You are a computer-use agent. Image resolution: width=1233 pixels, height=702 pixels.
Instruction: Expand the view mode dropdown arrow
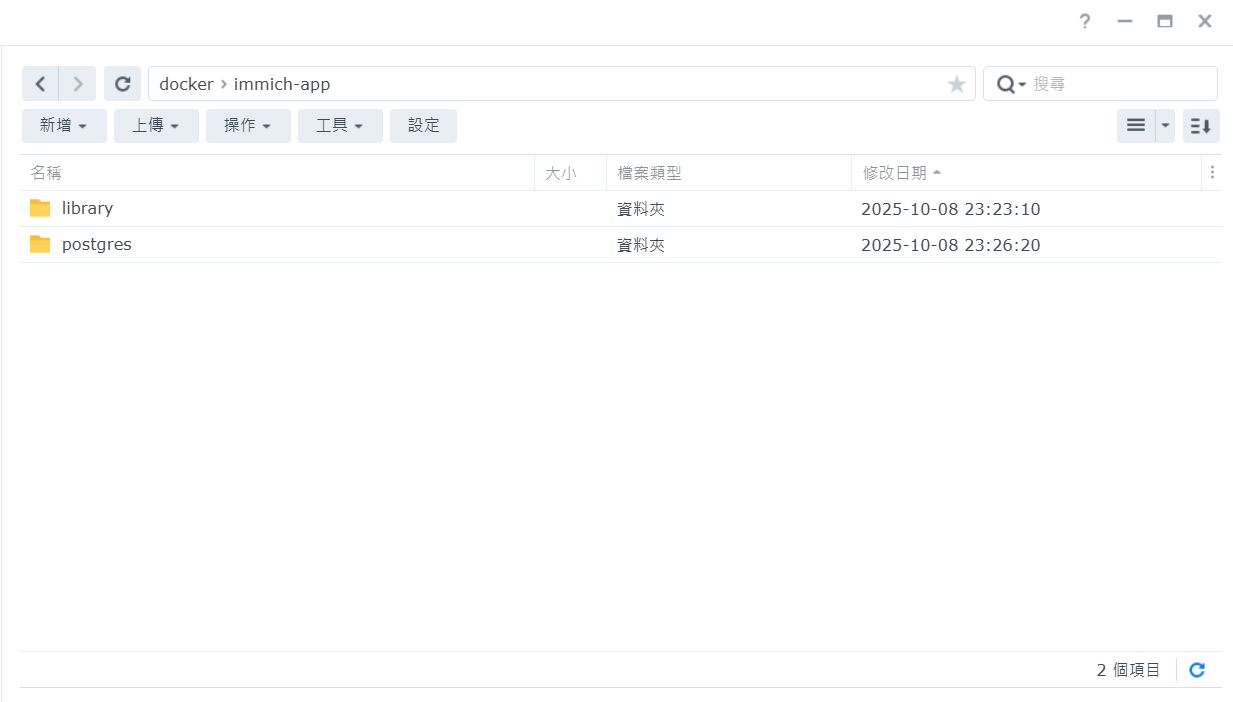click(x=1165, y=126)
